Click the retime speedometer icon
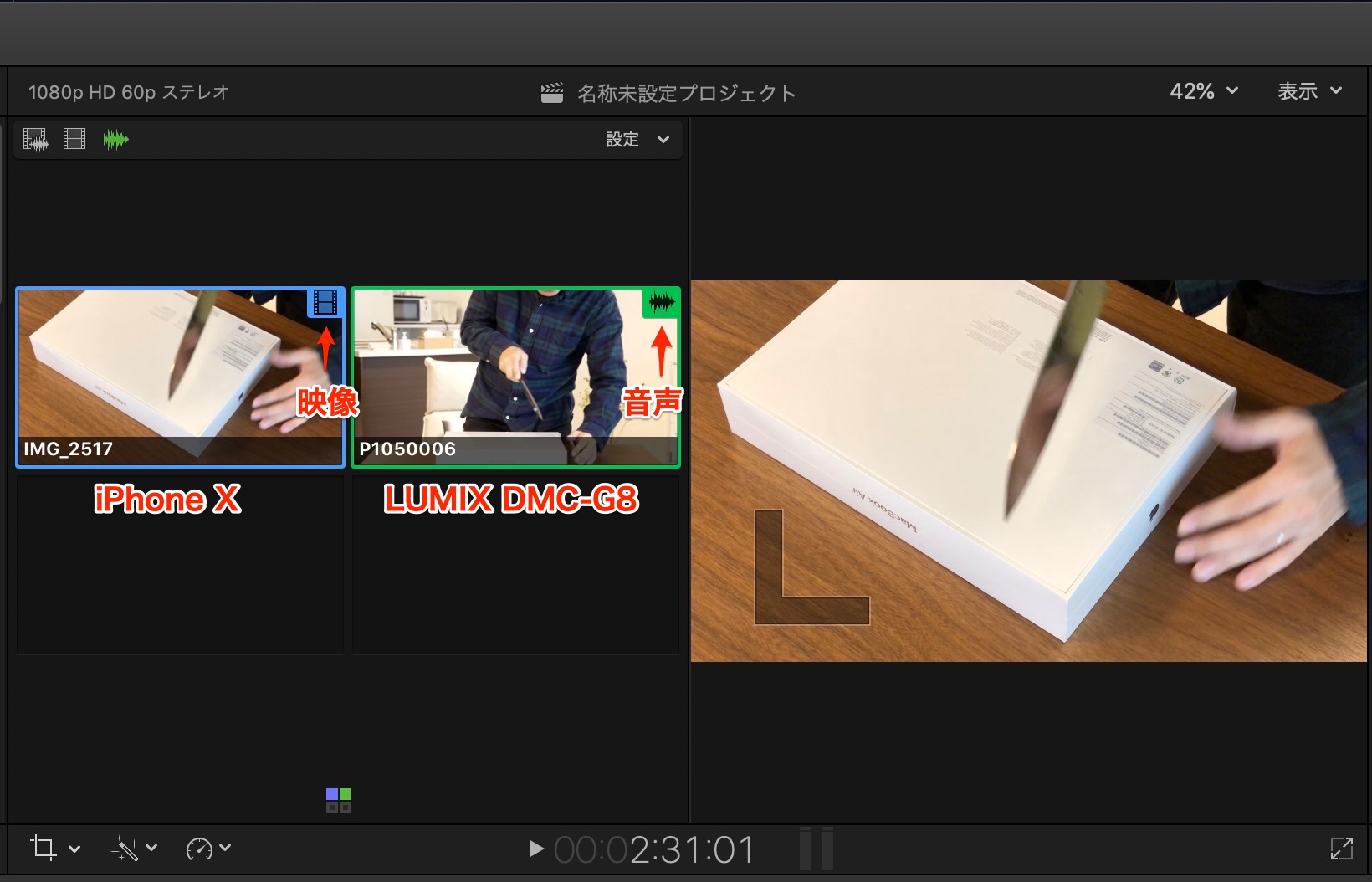This screenshot has height=882, width=1372. 199,849
